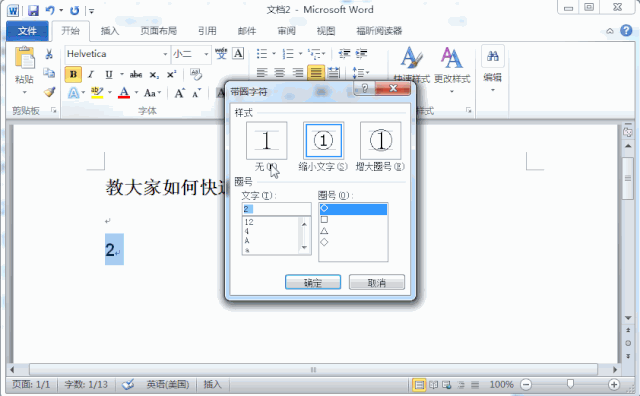Toggle Strikethrough abc button
The height and width of the screenshot is (396, 640).
click(136, 74)
